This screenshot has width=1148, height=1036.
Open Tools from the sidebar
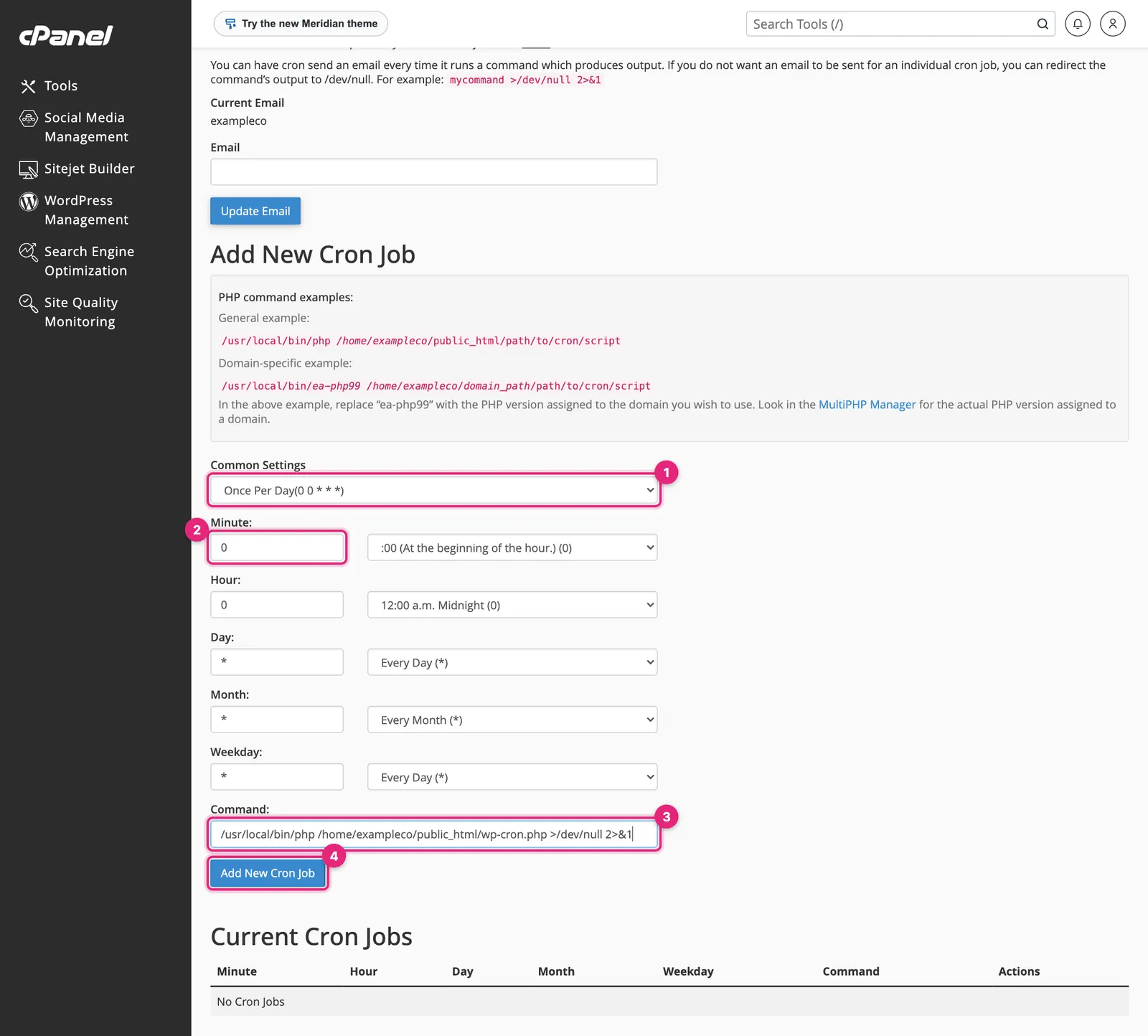[60, 86]
